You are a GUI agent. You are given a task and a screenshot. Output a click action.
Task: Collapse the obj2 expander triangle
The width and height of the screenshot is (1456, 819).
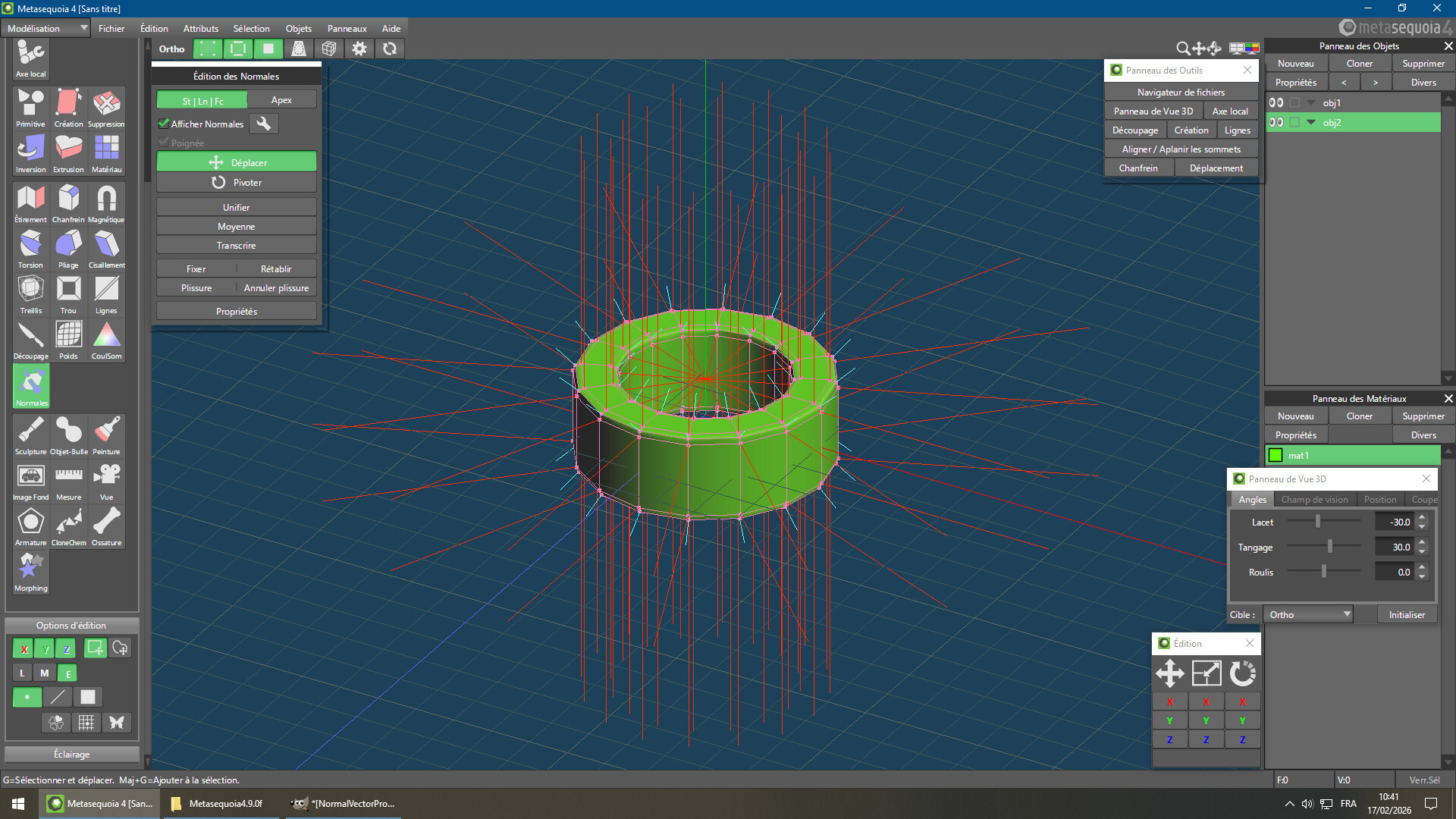pyautogui.click(x=1311, y=122)
